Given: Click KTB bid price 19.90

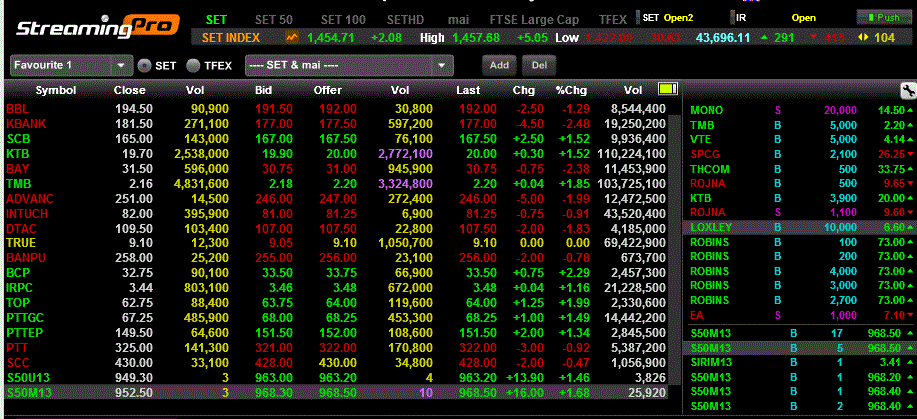Looking at the screenshot, I should pos(279,154).
